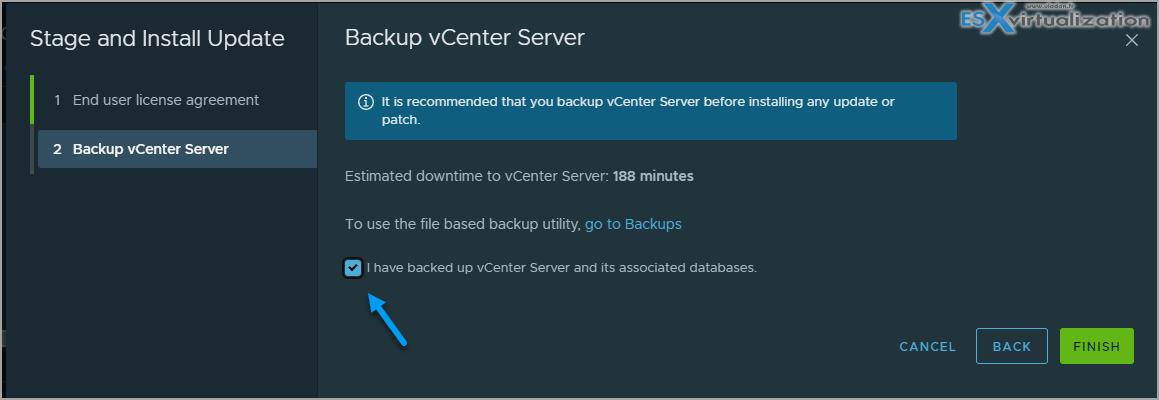Click the info icon in the banner
The width and height of the screenshot is (1159, 400).
(365, 101)
